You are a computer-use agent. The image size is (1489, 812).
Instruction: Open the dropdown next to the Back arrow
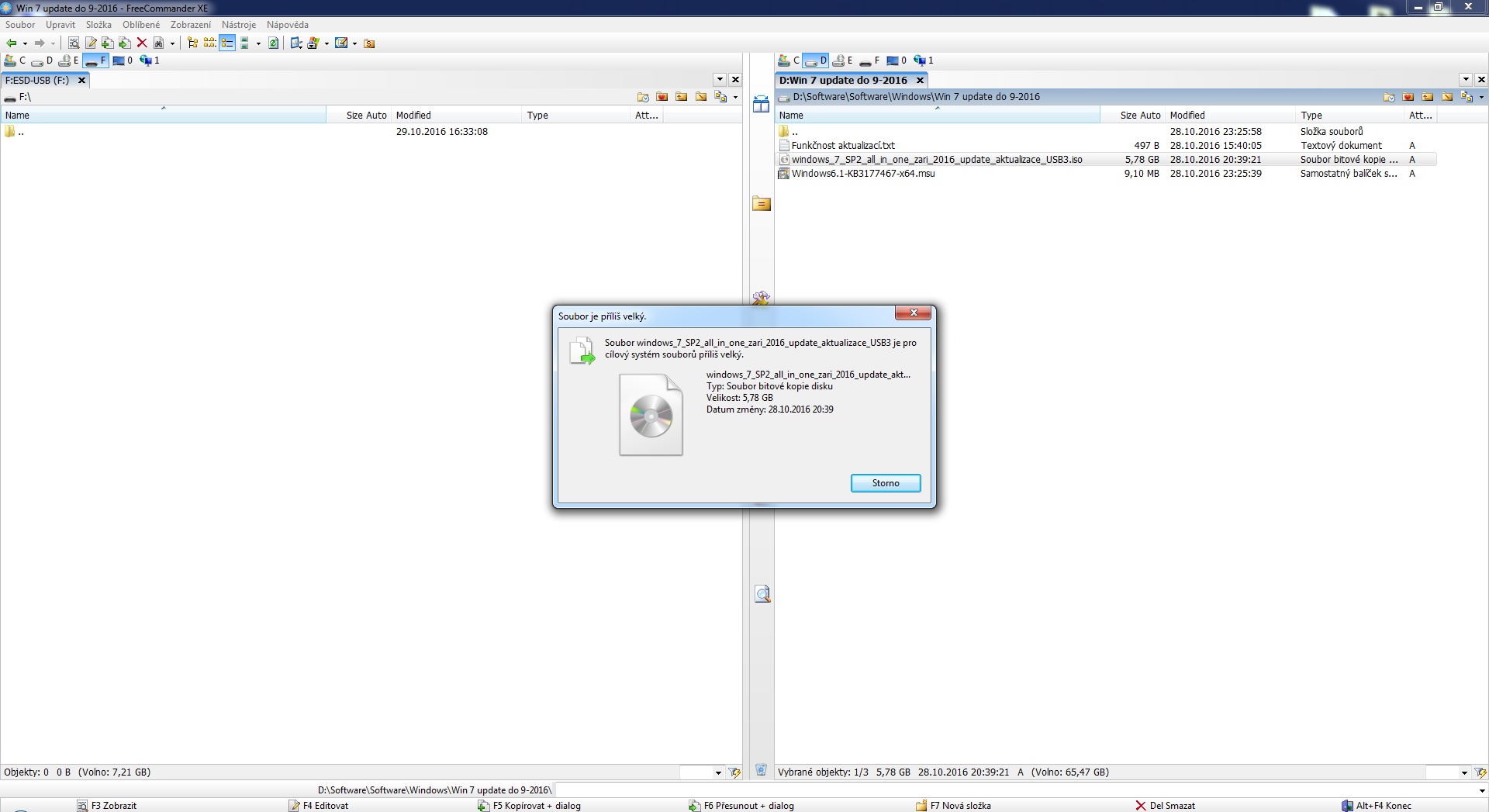coord(25,43)
